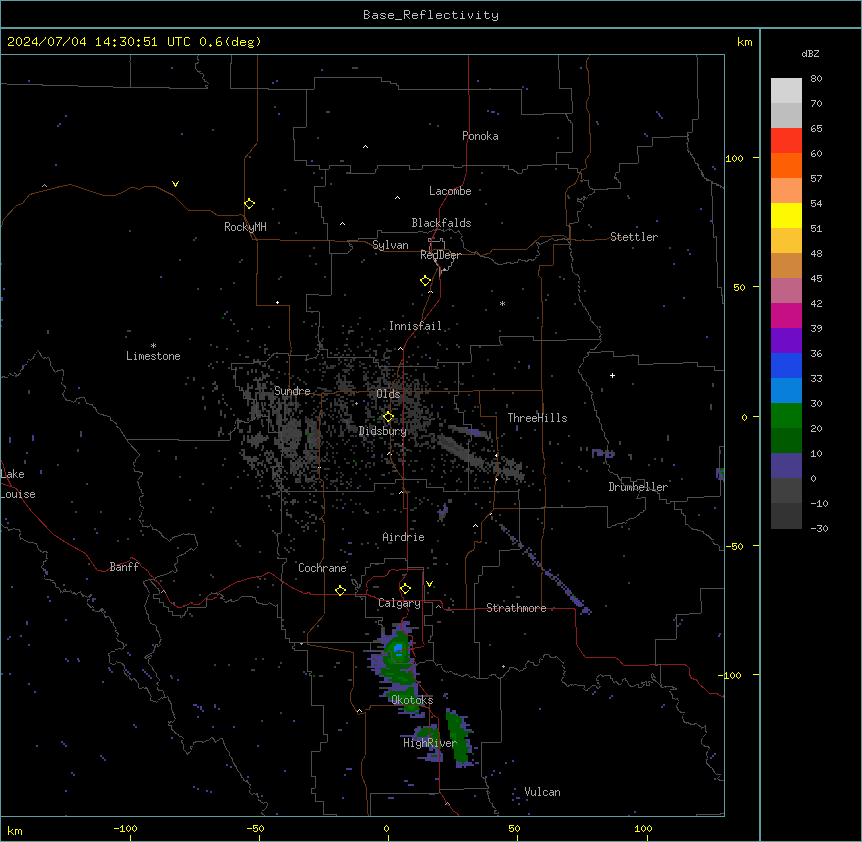Click the yellow diamond marker above Calgary label

[x=405, y=589]
